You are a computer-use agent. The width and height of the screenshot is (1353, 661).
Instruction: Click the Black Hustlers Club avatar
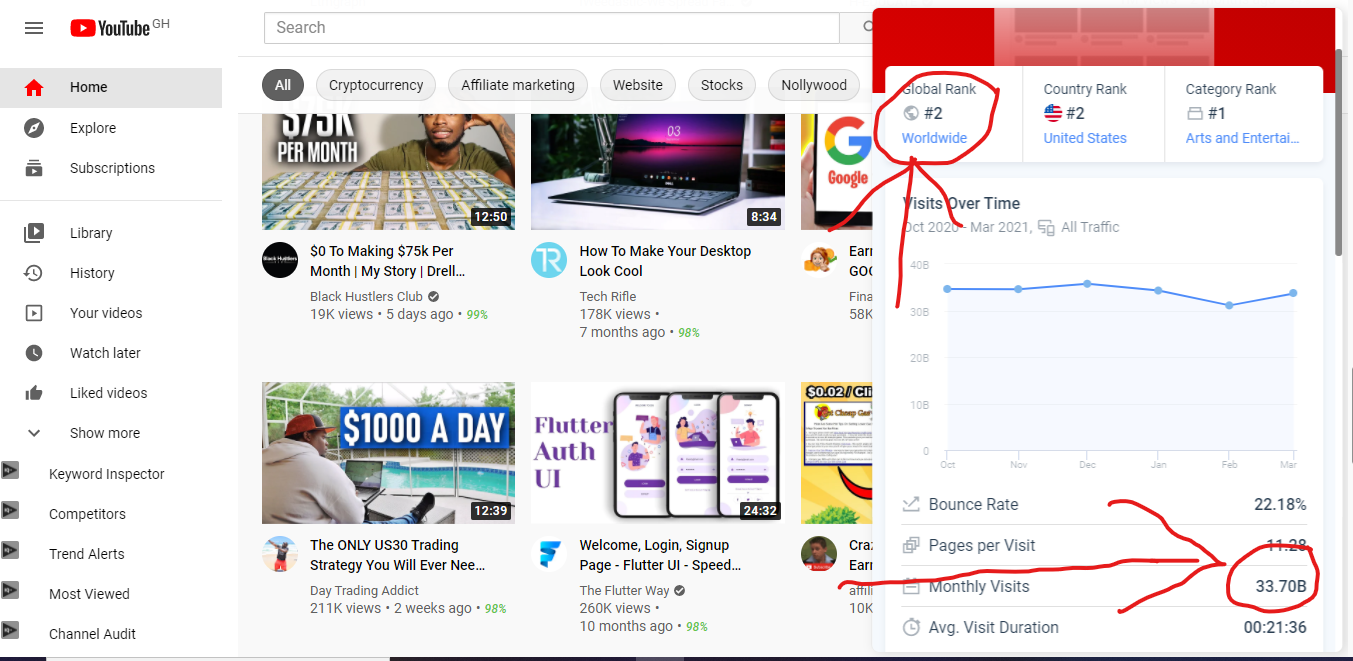pos(280,260)
